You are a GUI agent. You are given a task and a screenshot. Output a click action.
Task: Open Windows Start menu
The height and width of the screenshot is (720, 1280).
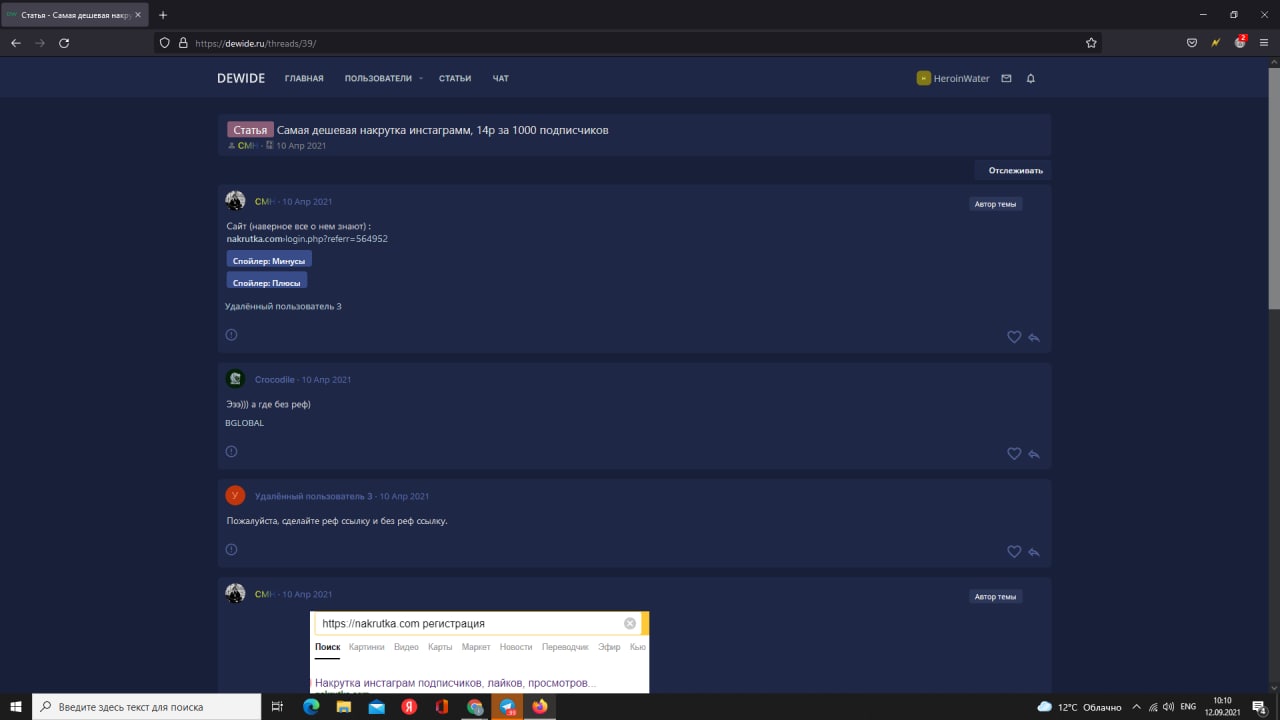pyautogui.click(x=16, y=706)
